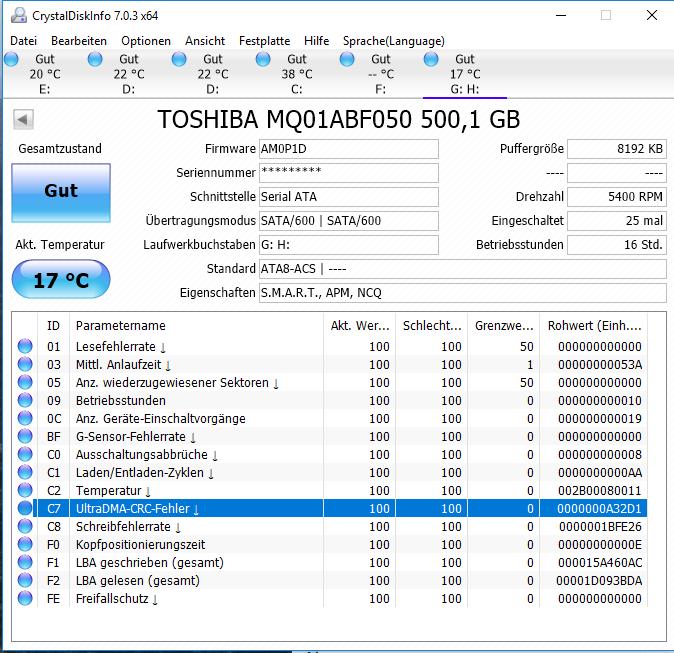Click raw value 002B00080011

(600, 491)
